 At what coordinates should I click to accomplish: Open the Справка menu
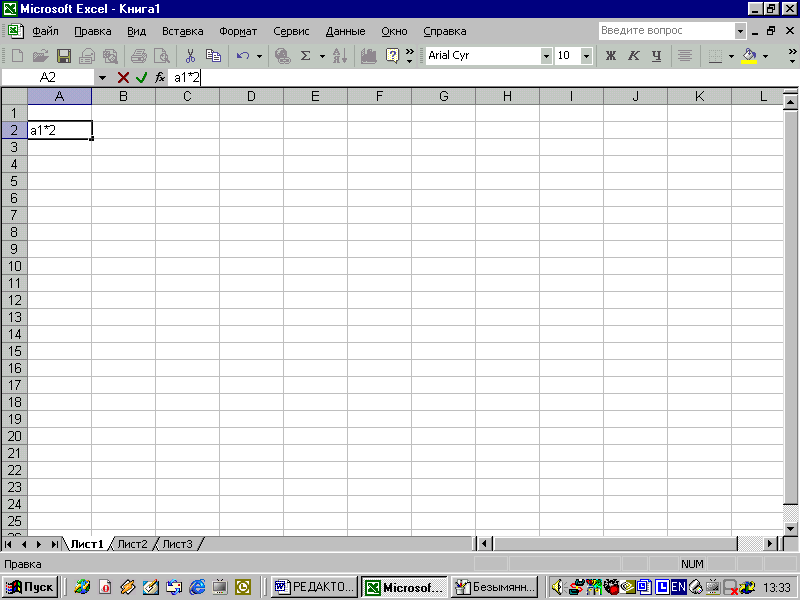pos(445,31)
